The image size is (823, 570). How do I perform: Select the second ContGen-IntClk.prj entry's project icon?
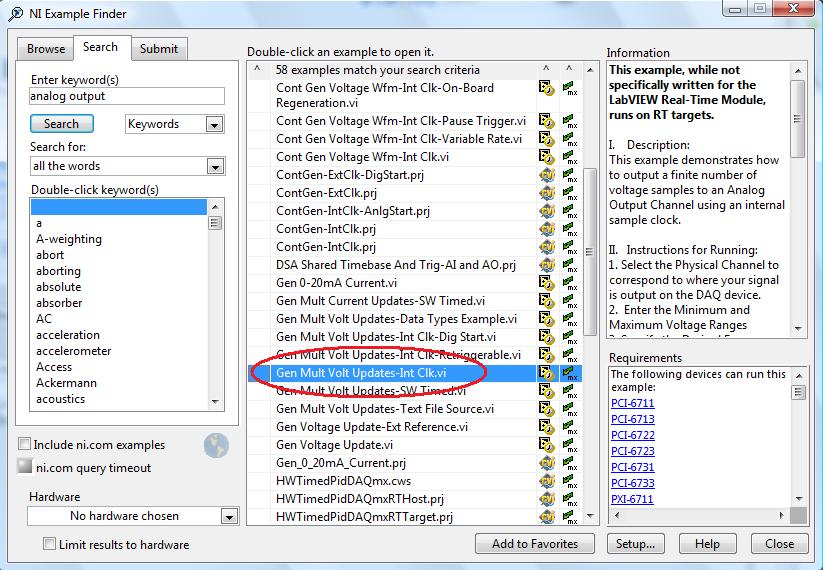(546, 247)
